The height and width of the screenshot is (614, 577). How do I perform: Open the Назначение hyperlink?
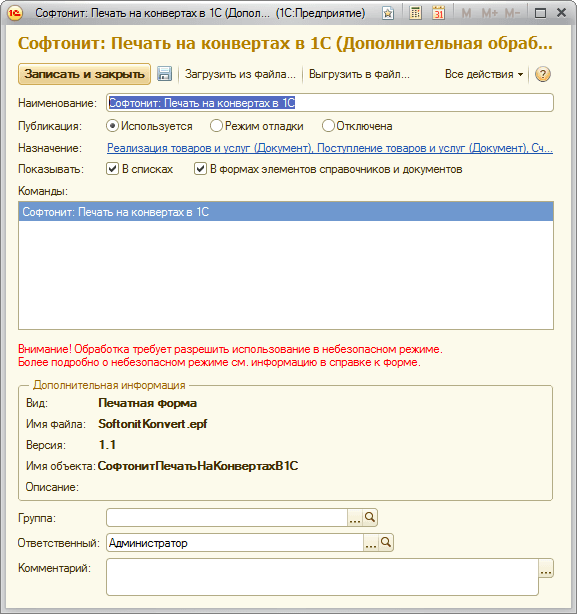(x=330, y=148)
